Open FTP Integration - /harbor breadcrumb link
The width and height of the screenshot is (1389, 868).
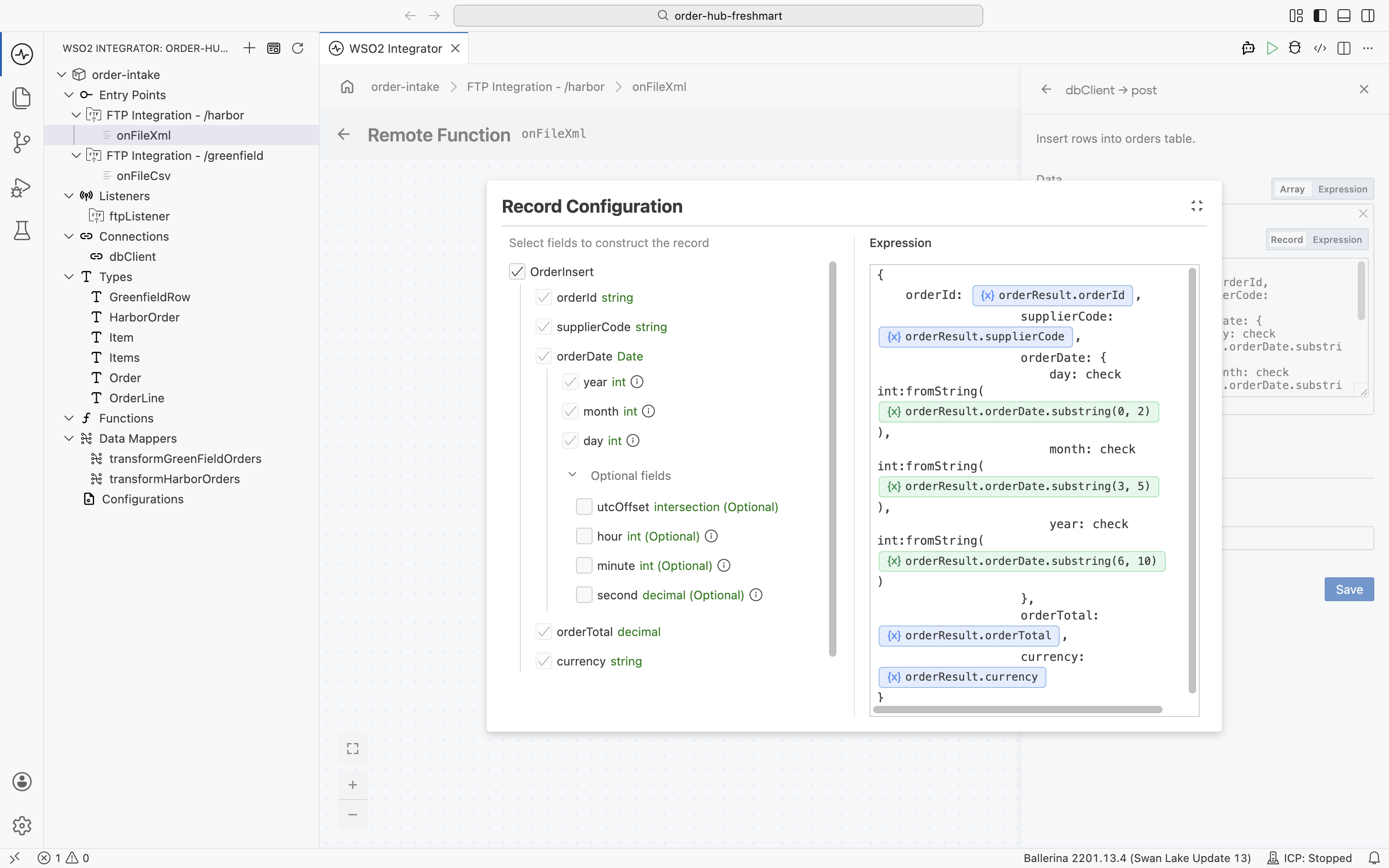(536, 87)
